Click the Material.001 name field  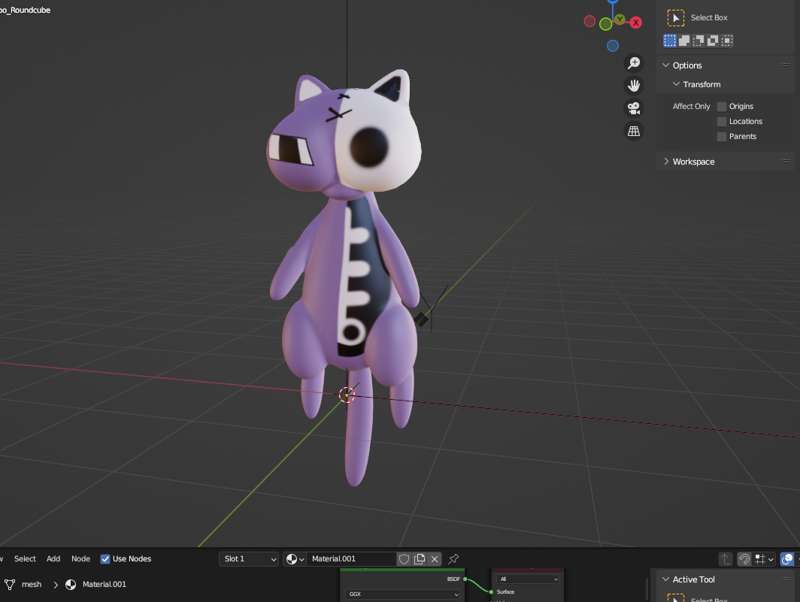pyautogui.click(x=351, y=559)
